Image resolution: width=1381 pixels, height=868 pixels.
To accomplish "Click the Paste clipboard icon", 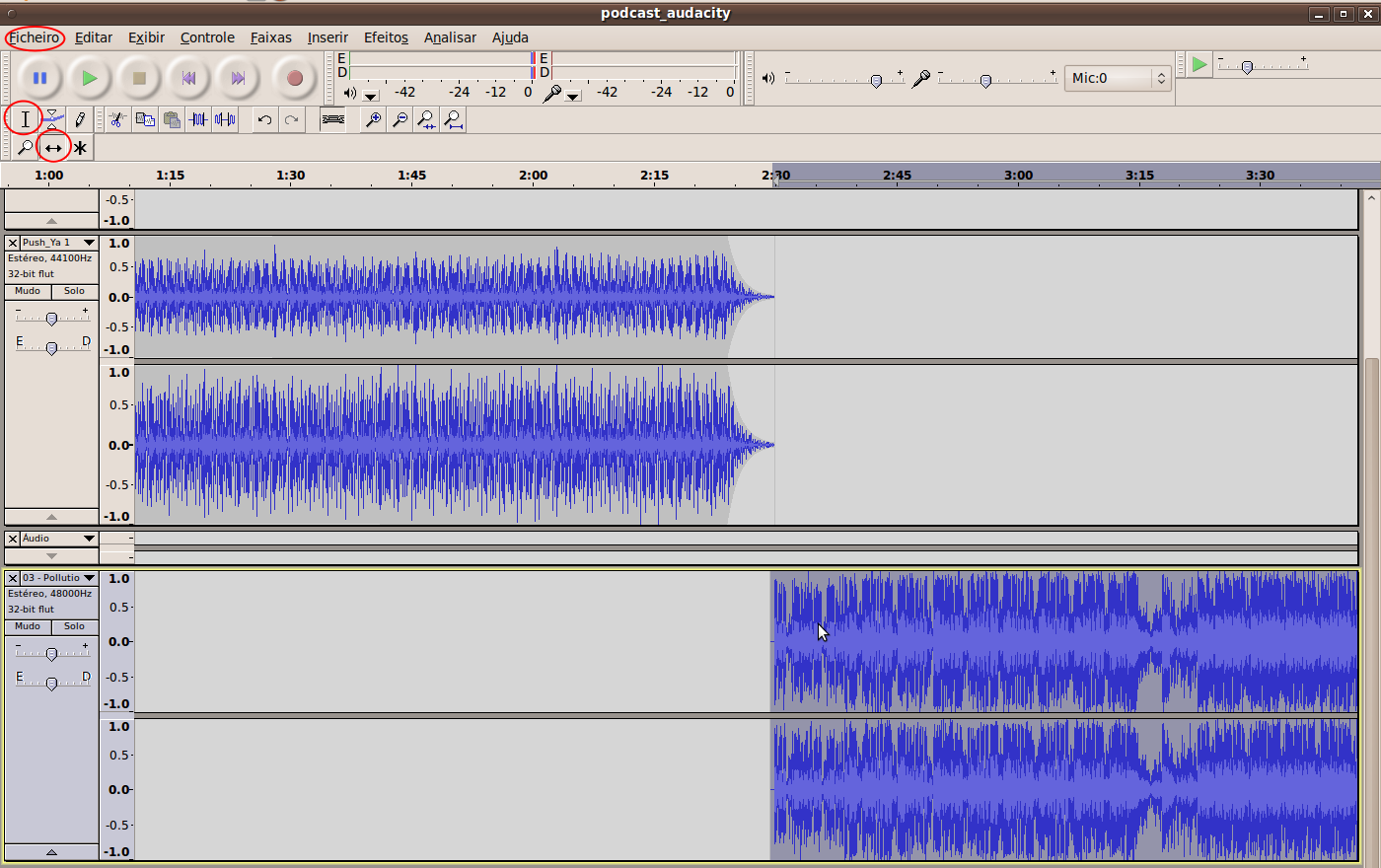I will [172, 119].
